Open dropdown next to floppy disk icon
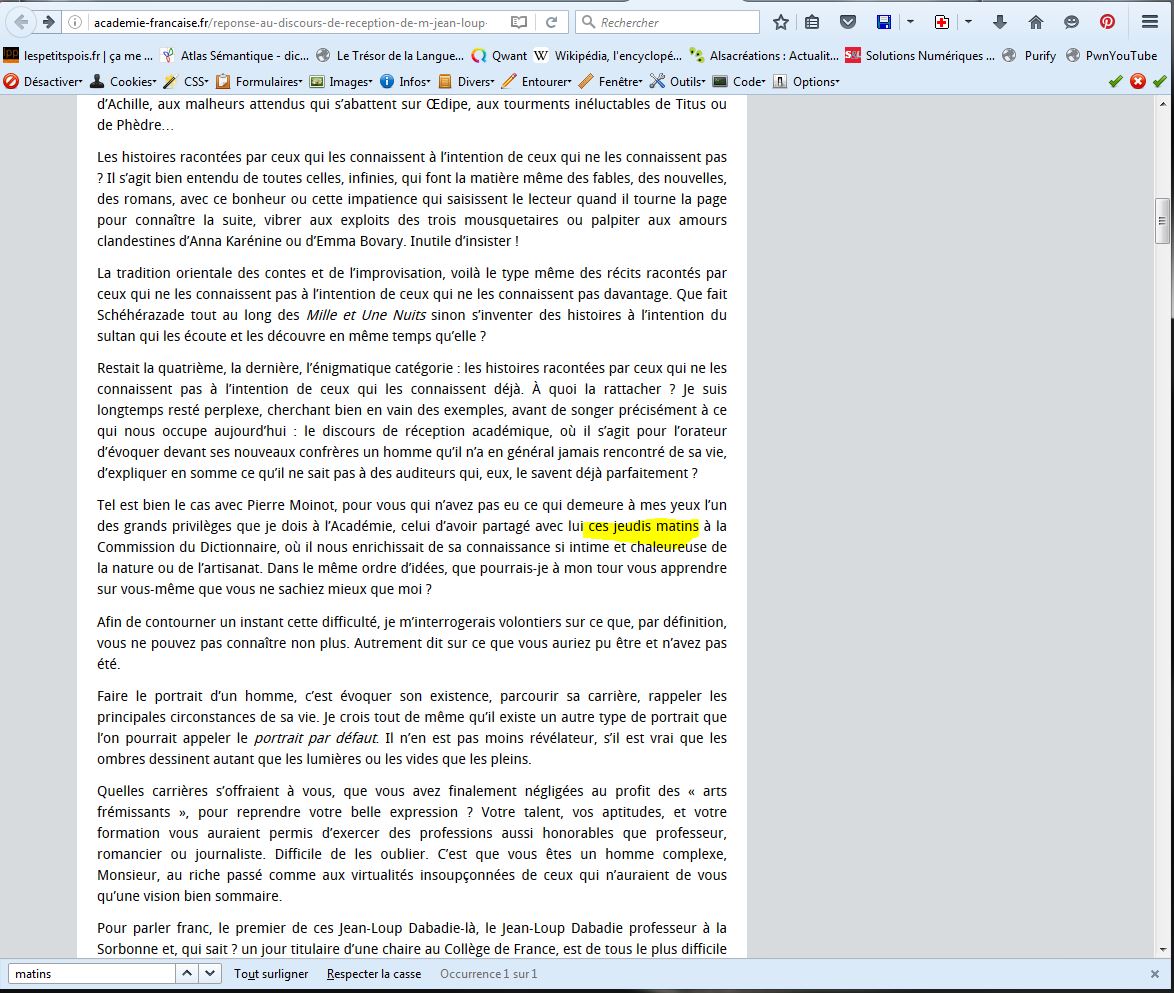This screenshot has height=993, width=1174. [910, 22]
